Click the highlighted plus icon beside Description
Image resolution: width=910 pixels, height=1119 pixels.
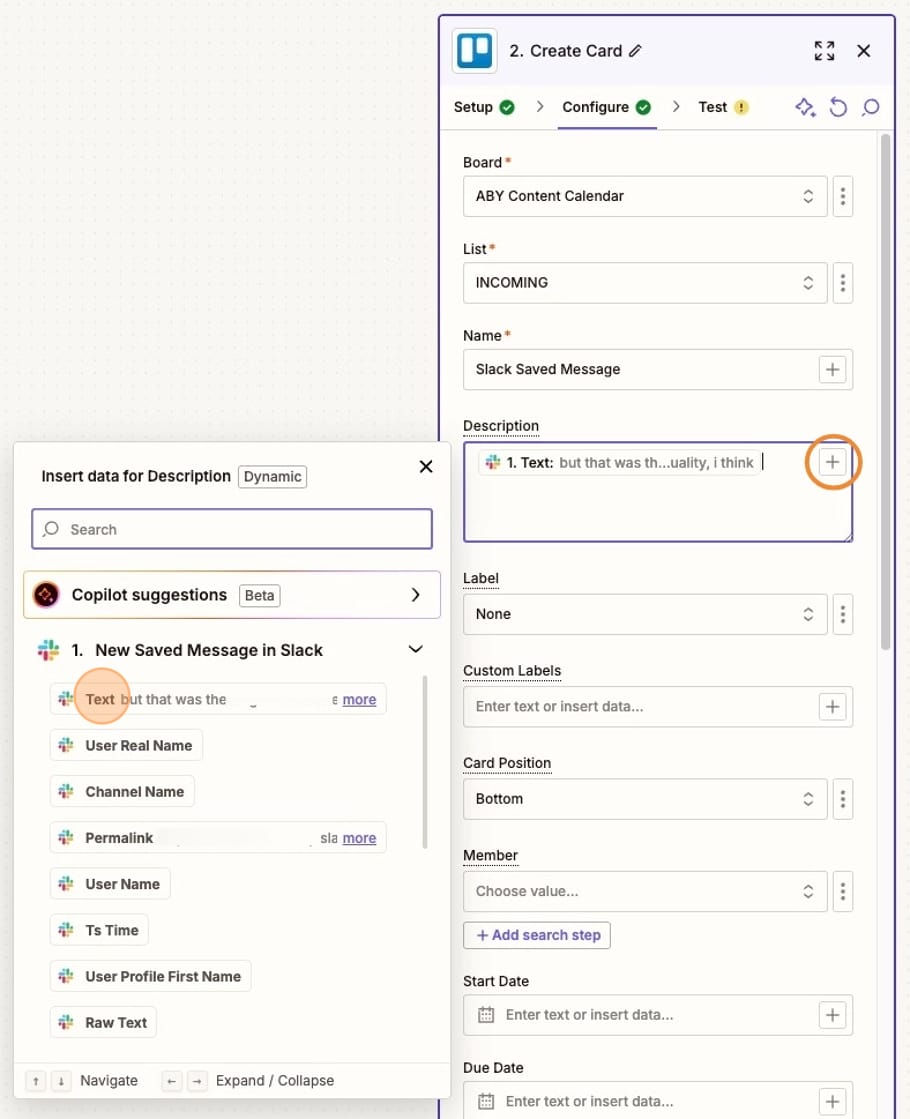point(832,462)
